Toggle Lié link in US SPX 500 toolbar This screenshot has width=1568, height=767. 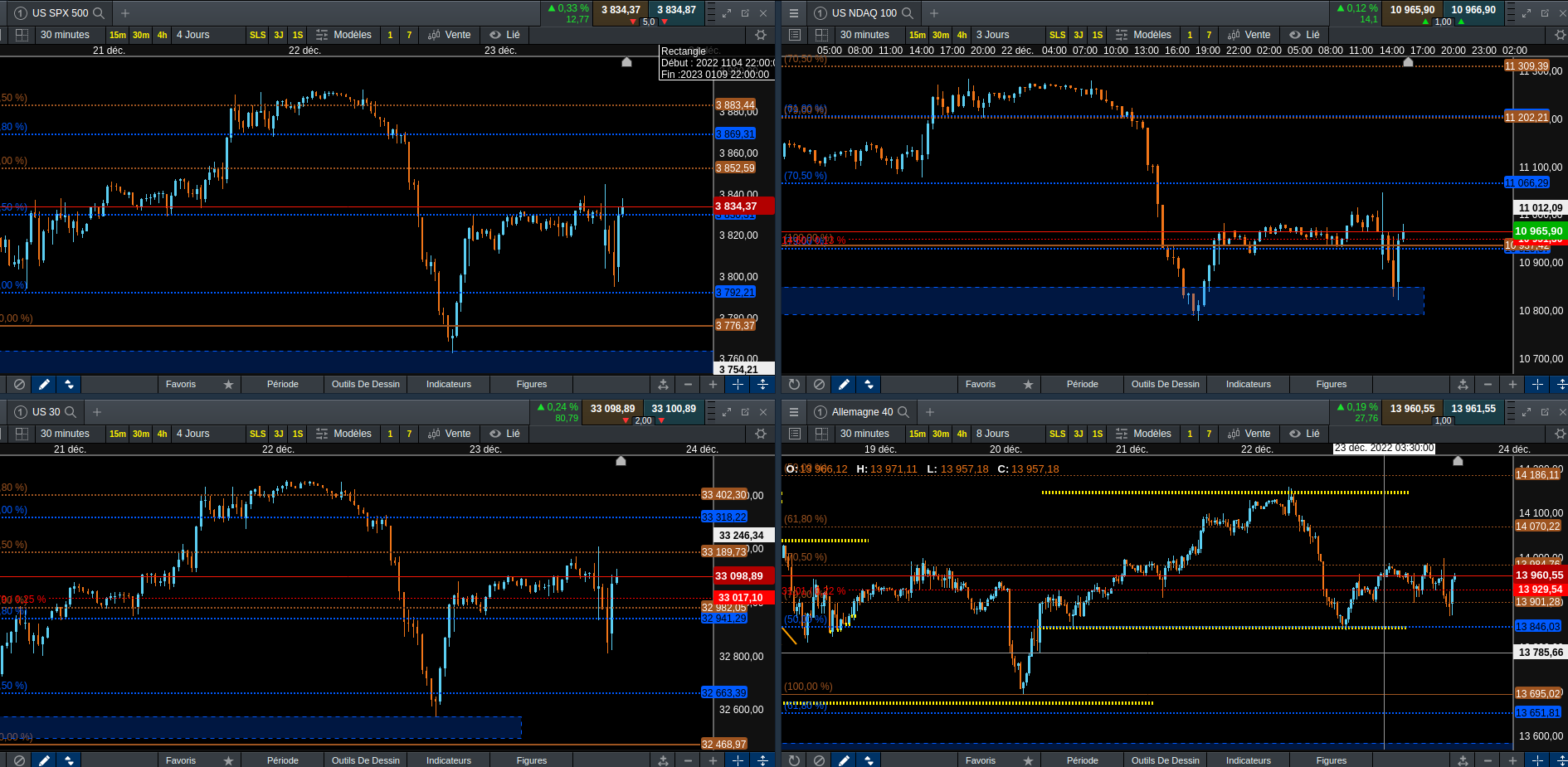(505, 35)
